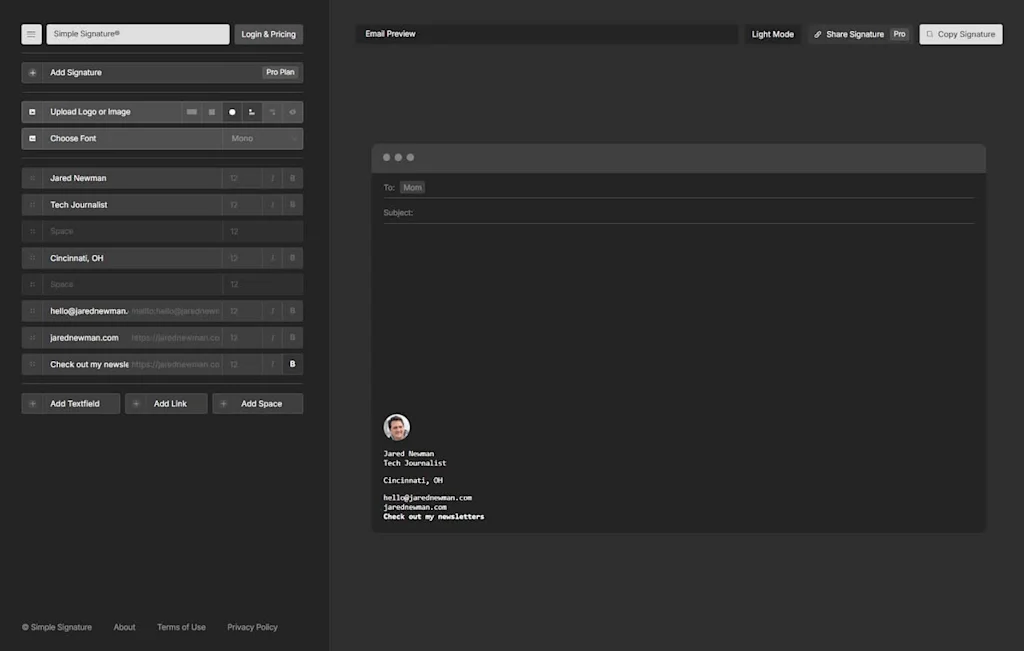Image resolution: width=1024 pixels, height=651 pixels.
Task: Toggle italic for Tech Journalist row
Action: [x=272, y=205]
